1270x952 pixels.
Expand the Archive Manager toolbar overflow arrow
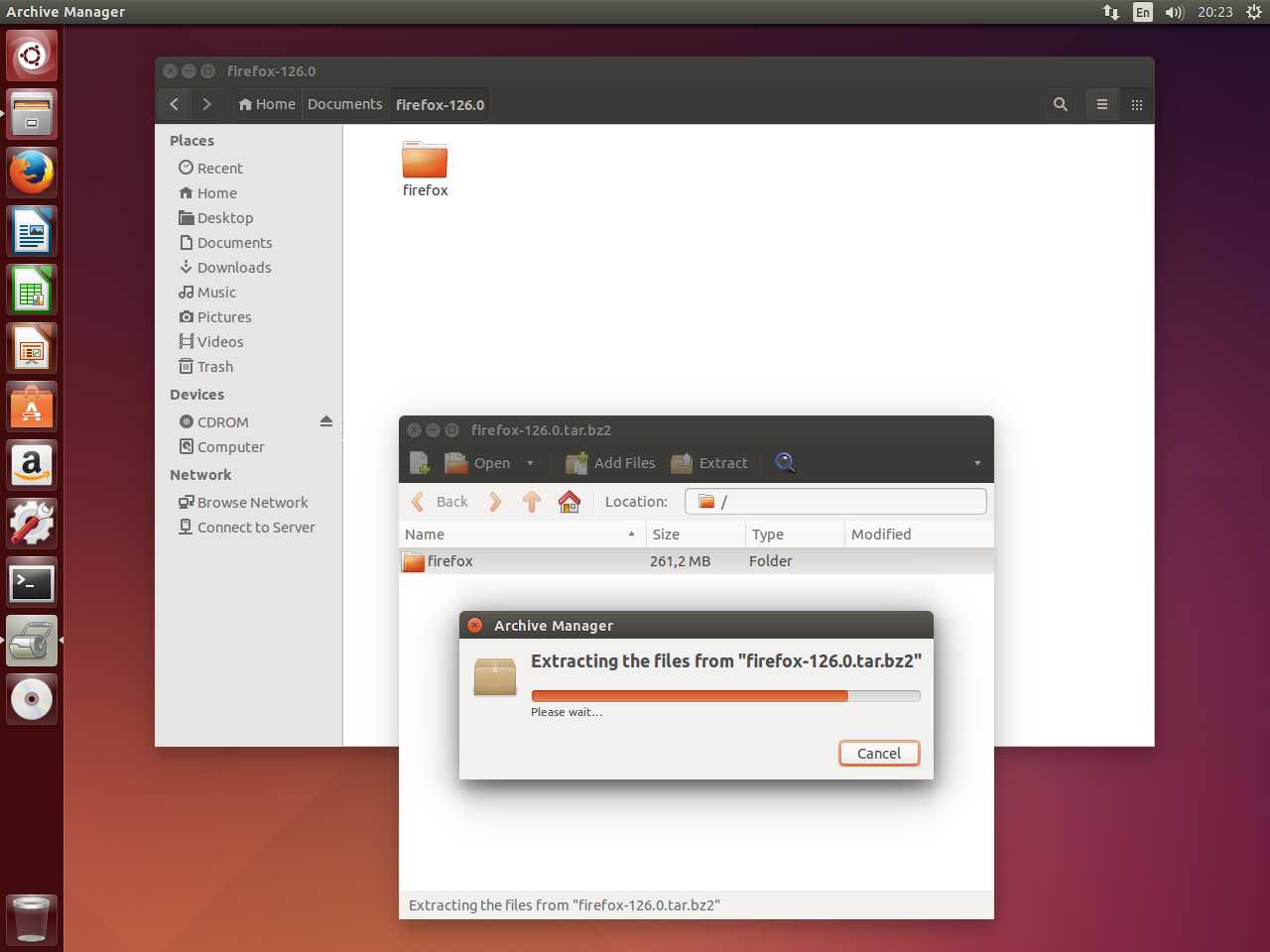(x=977, y=463)
